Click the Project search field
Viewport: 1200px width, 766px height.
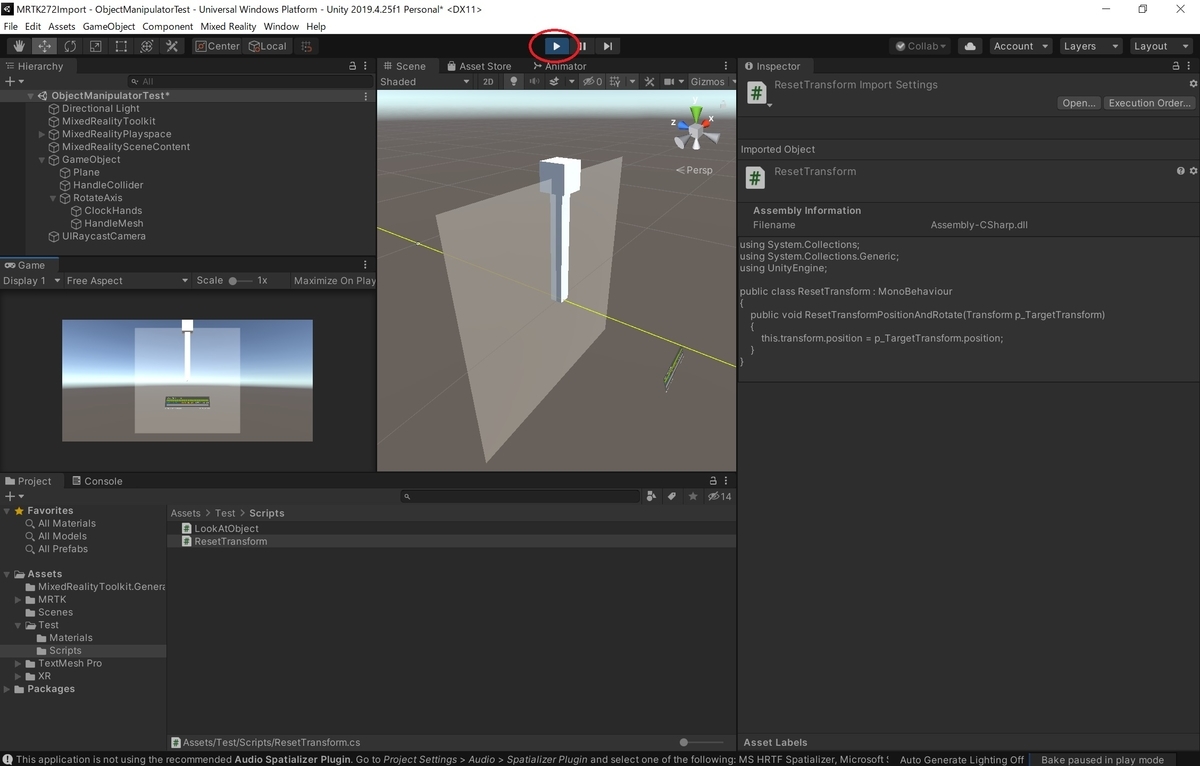[x=520, y=496]
